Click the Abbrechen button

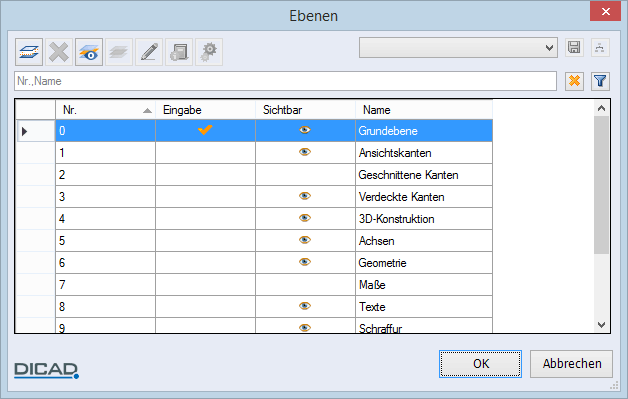(572, 364)
